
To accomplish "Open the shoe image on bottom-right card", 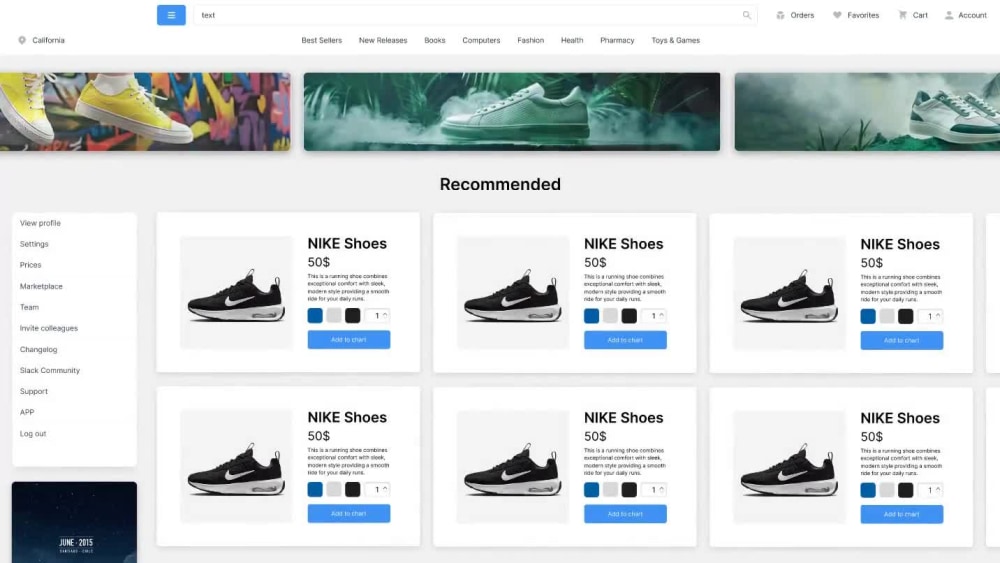I will click(x=790, y=467).
